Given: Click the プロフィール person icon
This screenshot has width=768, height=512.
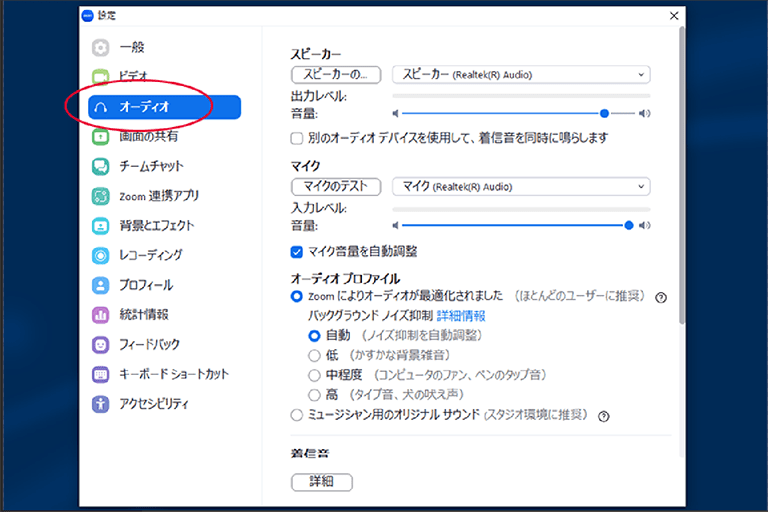Looking at the screenshot, I should [100, 285].
